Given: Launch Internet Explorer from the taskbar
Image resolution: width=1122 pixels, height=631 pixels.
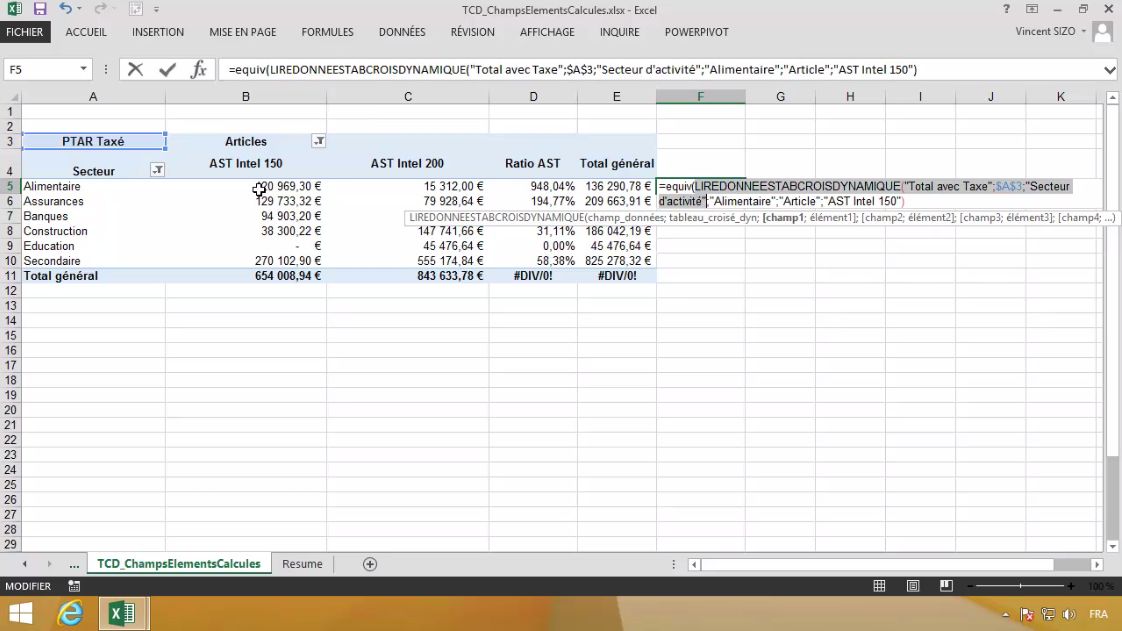Looking at the screenshot, I should coord(70,613).
